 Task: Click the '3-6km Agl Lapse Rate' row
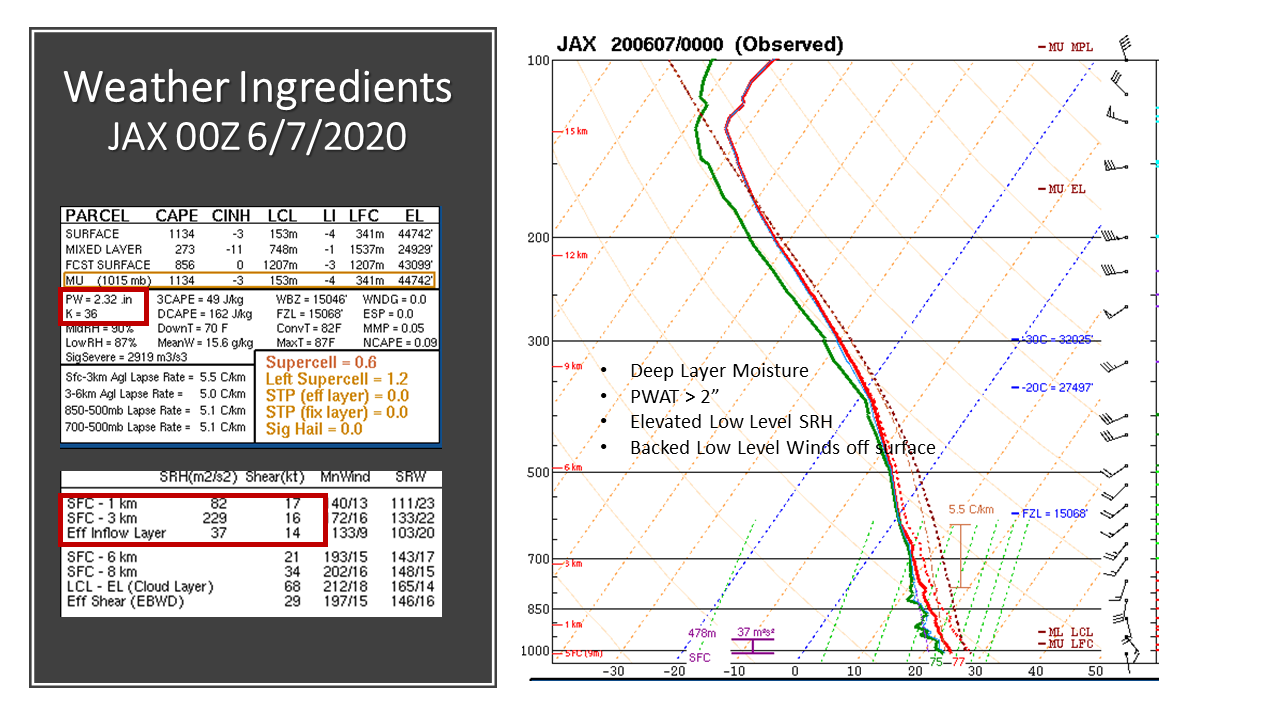(155, 395)
